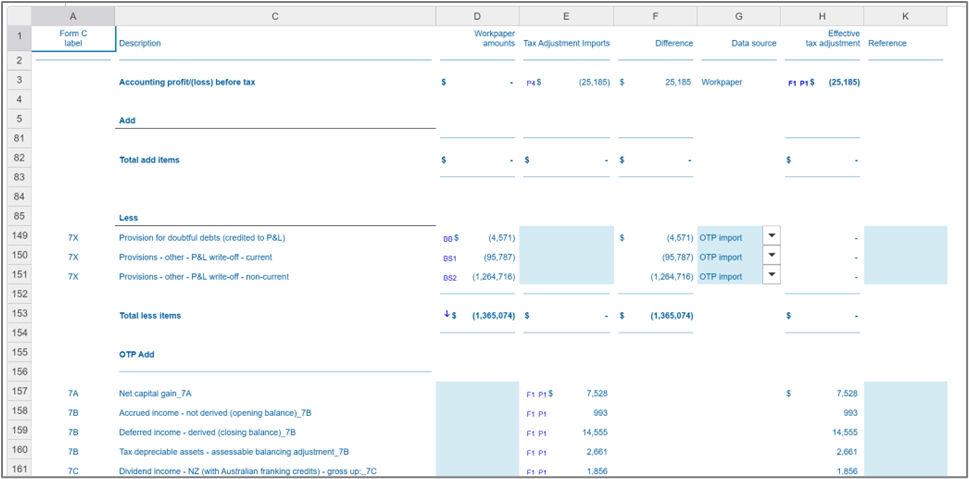This screenshot has width=969, height=479.
Task: Click Provision for doubtful debts description
Action: tap(201, 237)
